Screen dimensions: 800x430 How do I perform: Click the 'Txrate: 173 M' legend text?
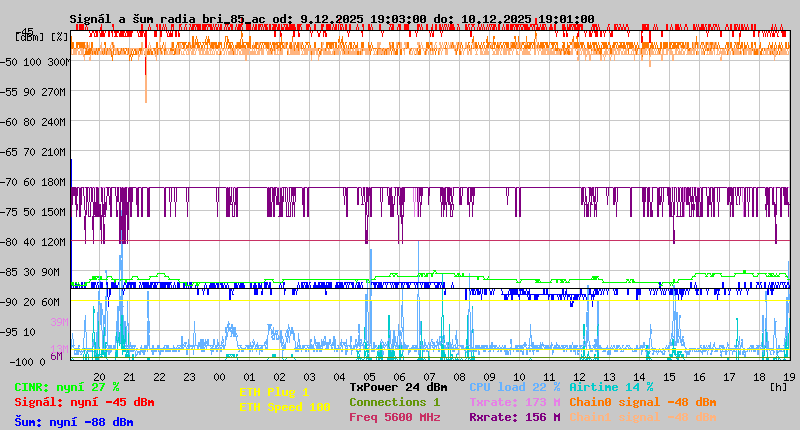514,402
